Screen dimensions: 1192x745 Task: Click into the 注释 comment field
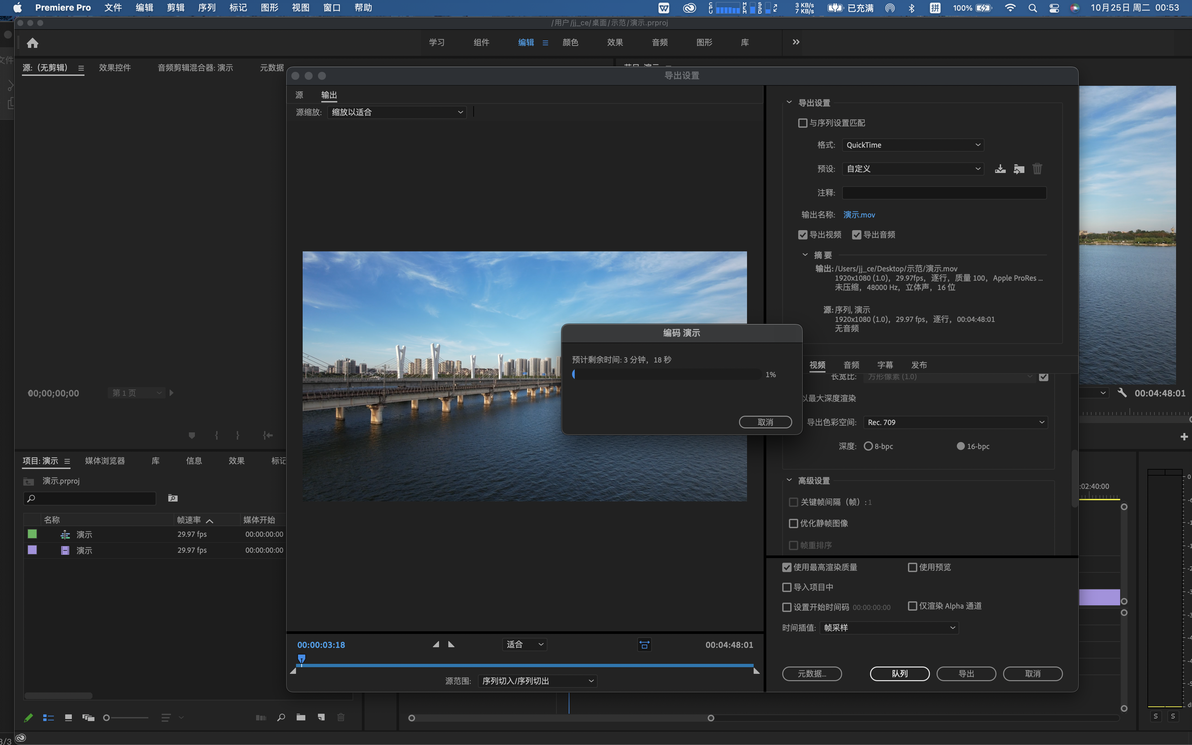[943, 193]
